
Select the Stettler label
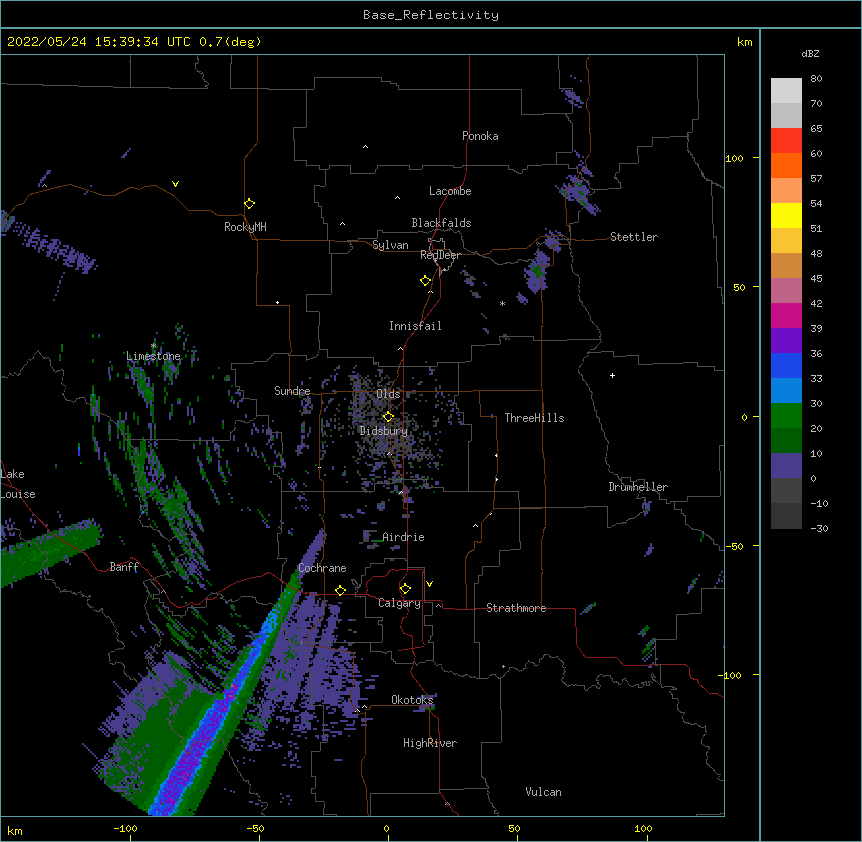(x=634, y=237)
